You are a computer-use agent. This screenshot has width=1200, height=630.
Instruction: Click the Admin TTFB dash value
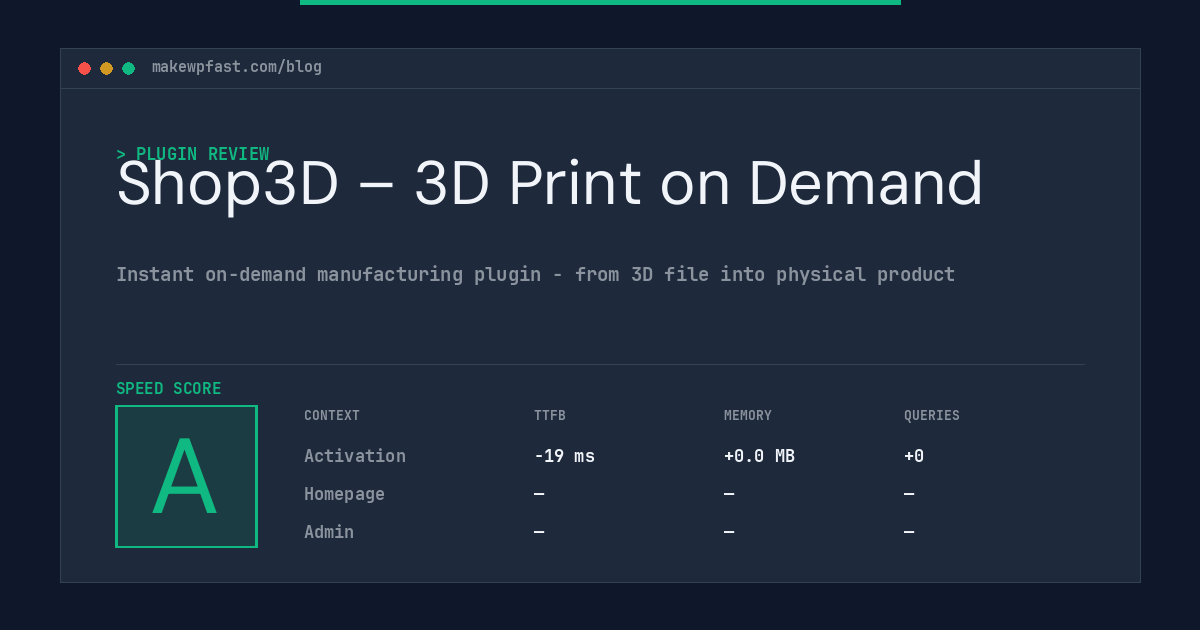(x=539, y=532)
